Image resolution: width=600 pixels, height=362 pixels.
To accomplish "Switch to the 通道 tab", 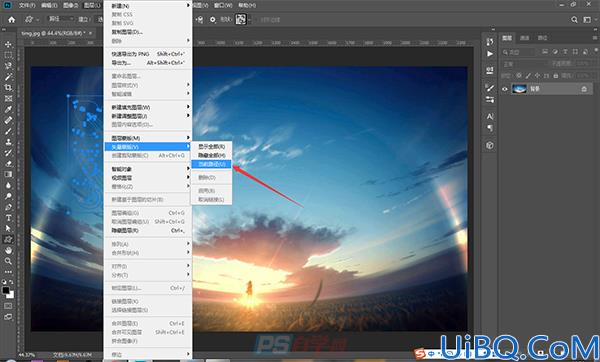I will click(525, 38).
